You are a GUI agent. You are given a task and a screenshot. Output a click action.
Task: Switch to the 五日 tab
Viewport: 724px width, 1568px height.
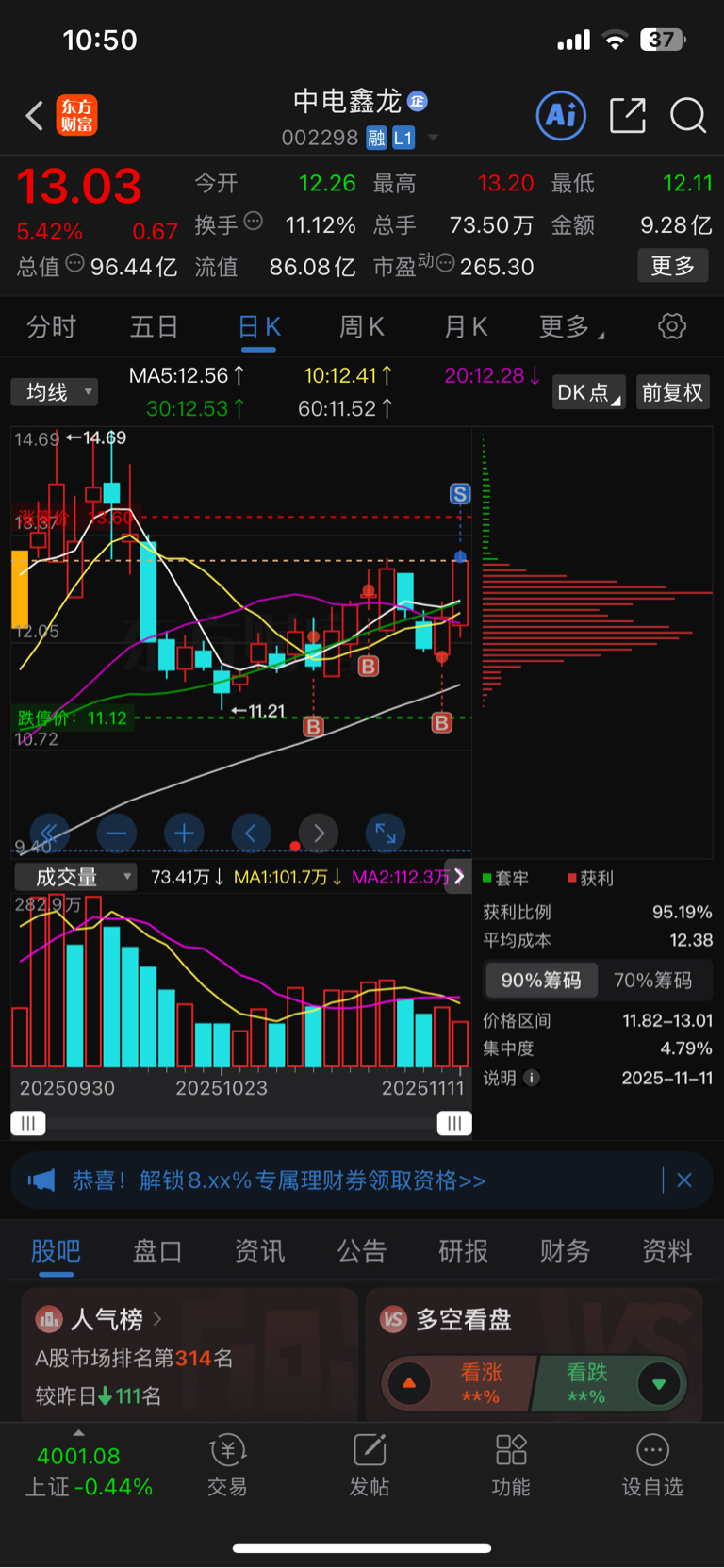tap(155, 327)
